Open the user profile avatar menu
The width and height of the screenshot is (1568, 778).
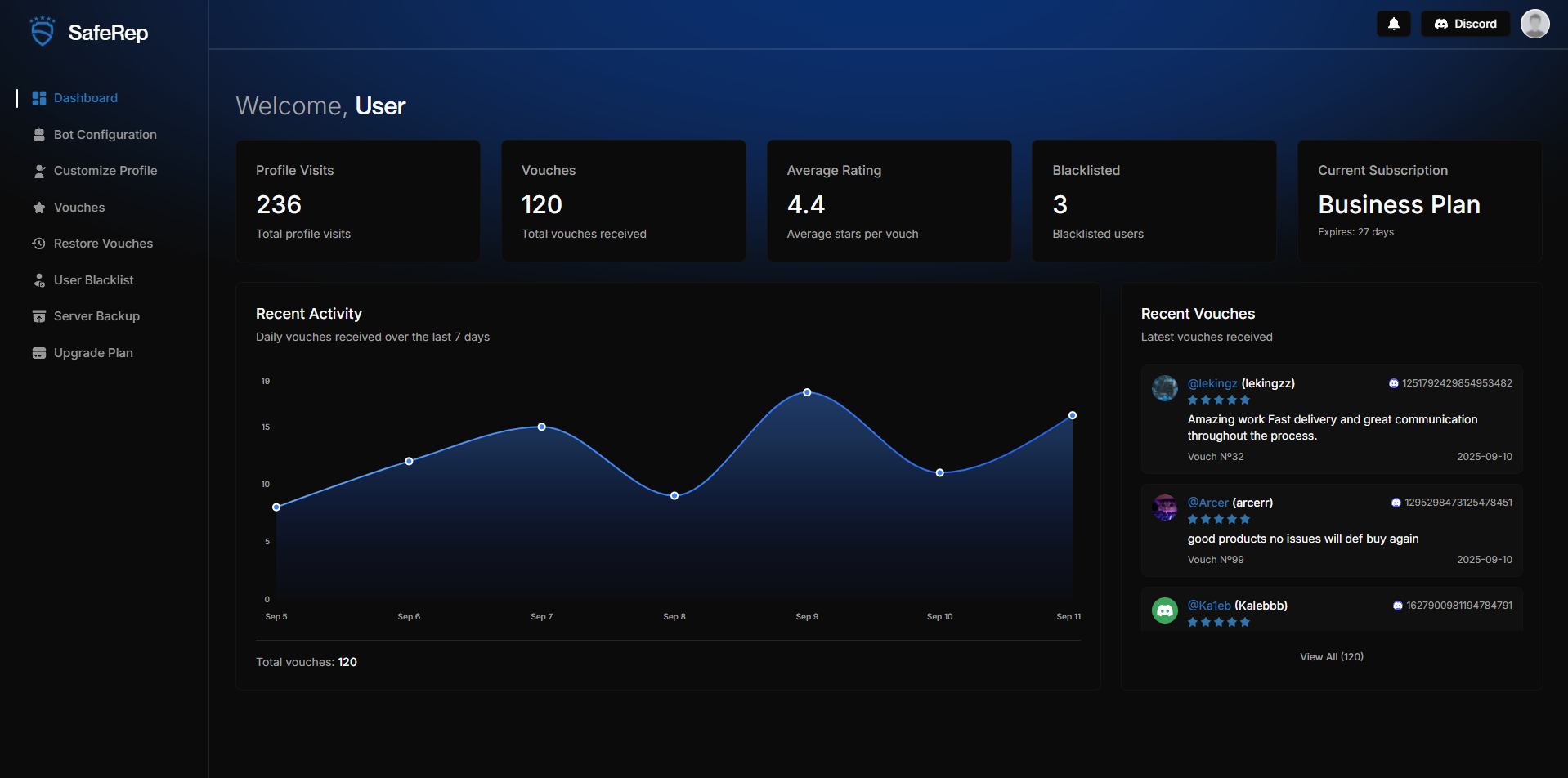point(1534,24)
